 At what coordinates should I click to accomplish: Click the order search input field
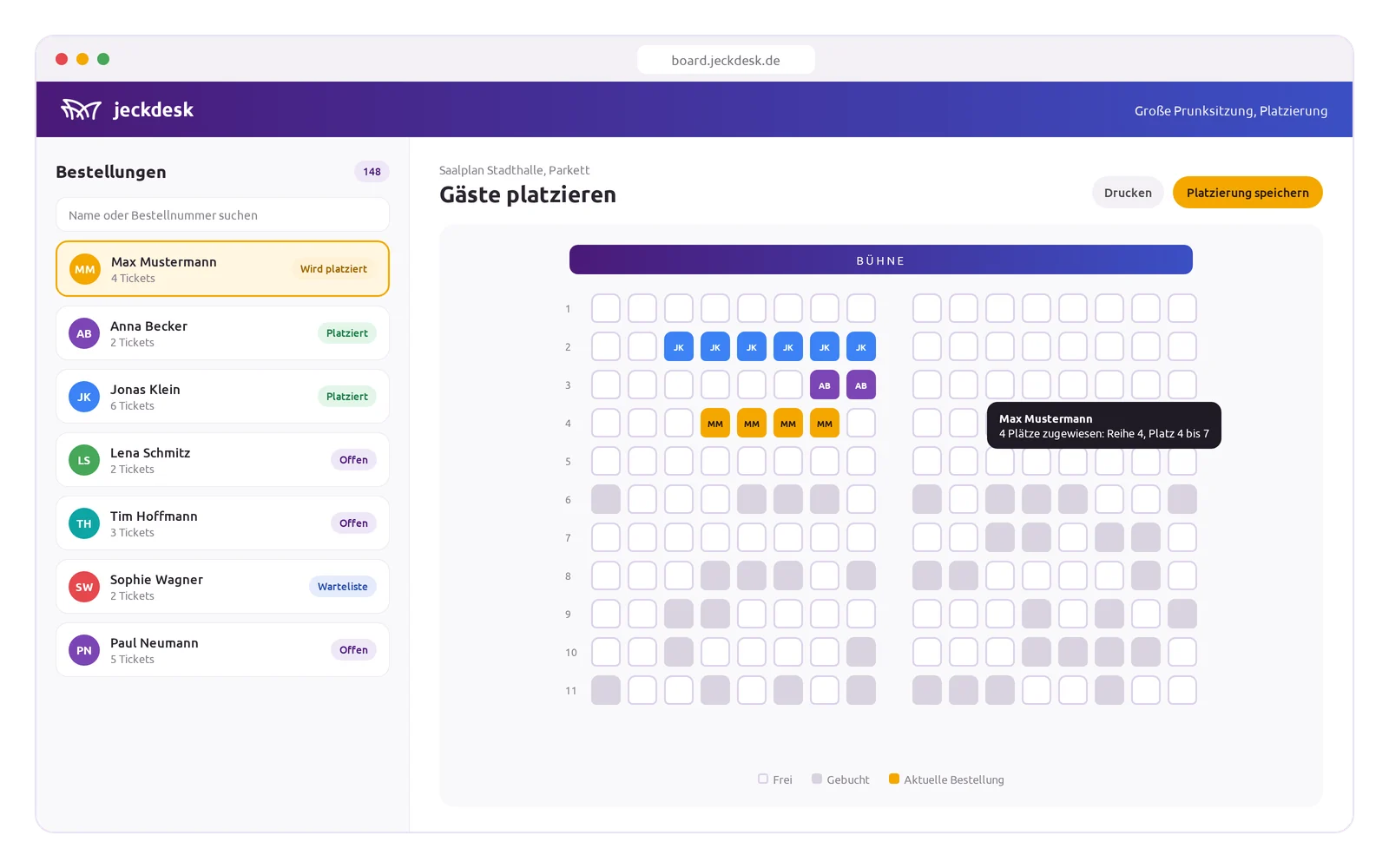(x=222, y=214)
